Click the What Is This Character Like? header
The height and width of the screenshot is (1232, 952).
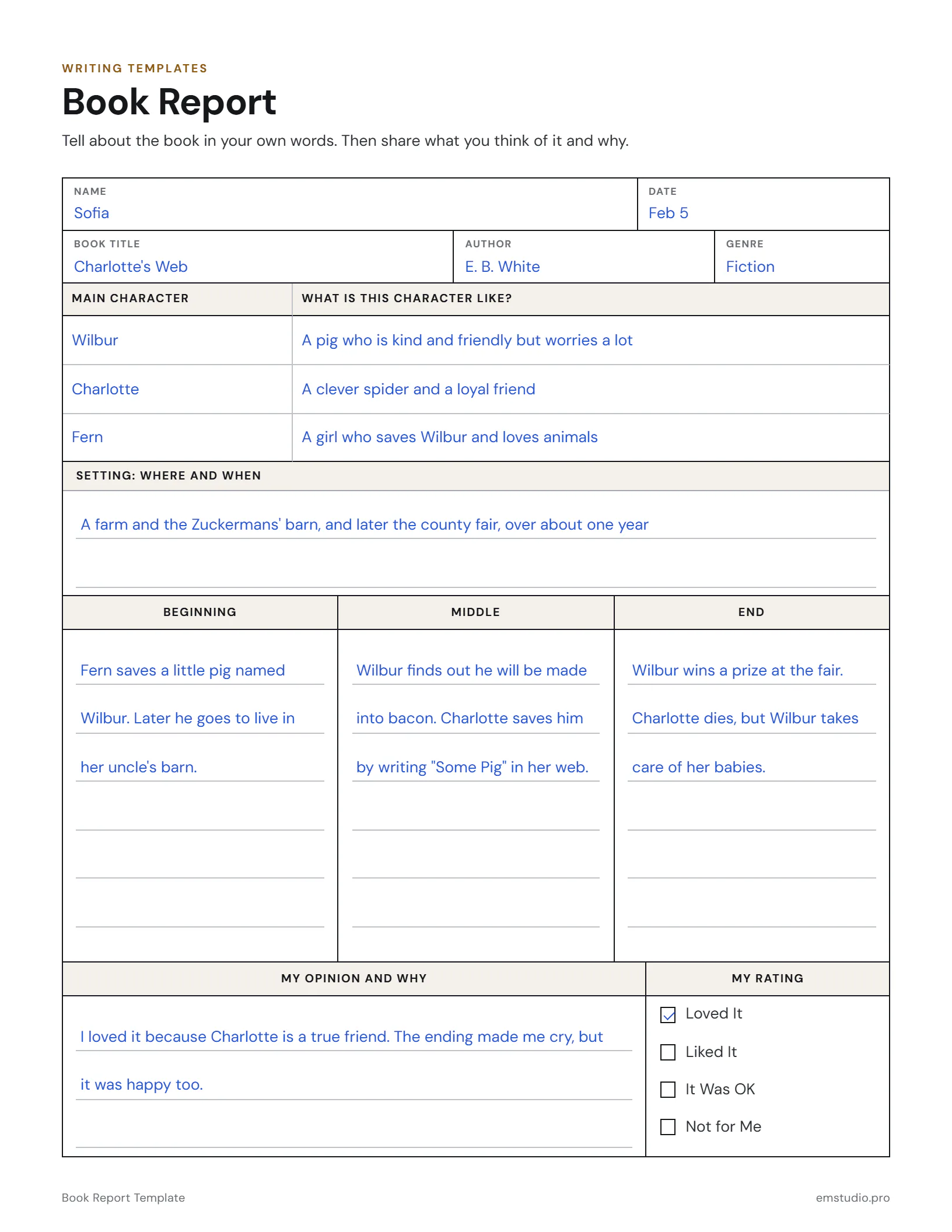(x=591, y=299)
